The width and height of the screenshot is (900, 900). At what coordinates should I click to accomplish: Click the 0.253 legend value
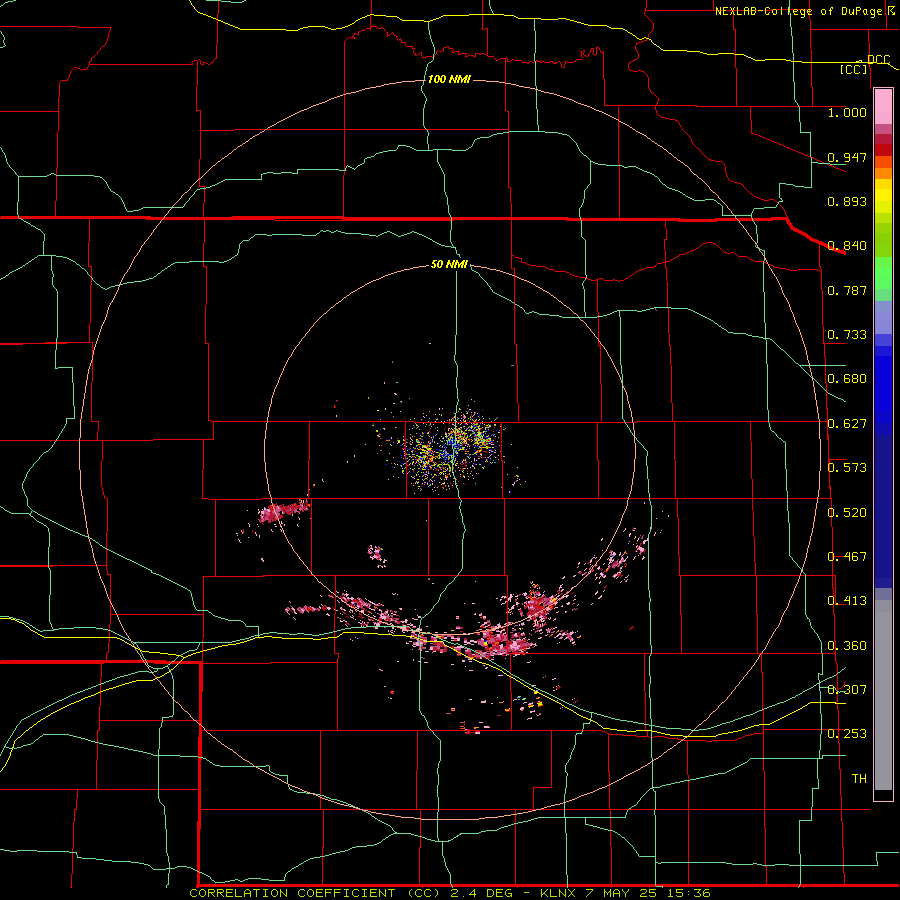847,734
